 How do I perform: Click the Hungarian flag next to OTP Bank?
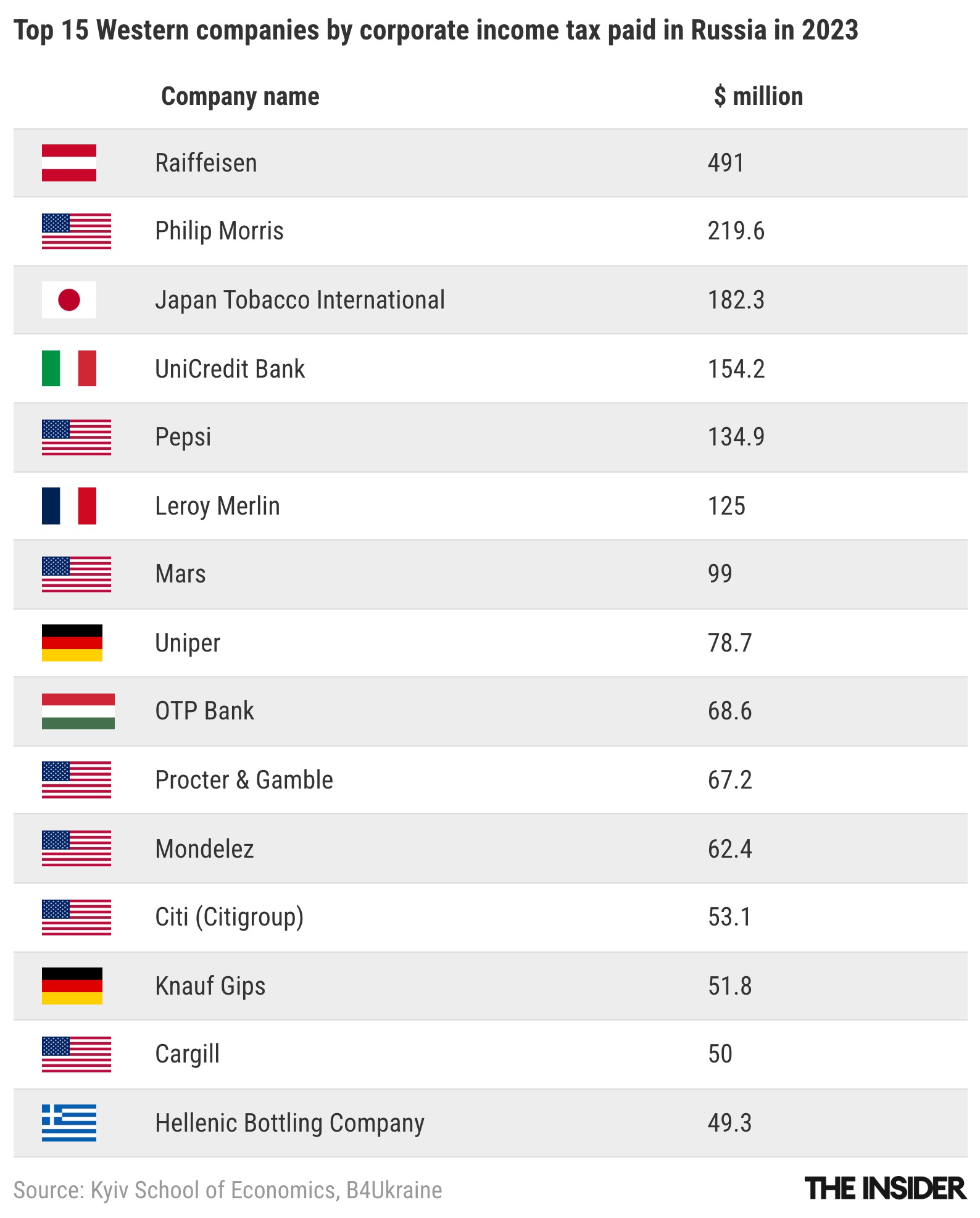78,711
